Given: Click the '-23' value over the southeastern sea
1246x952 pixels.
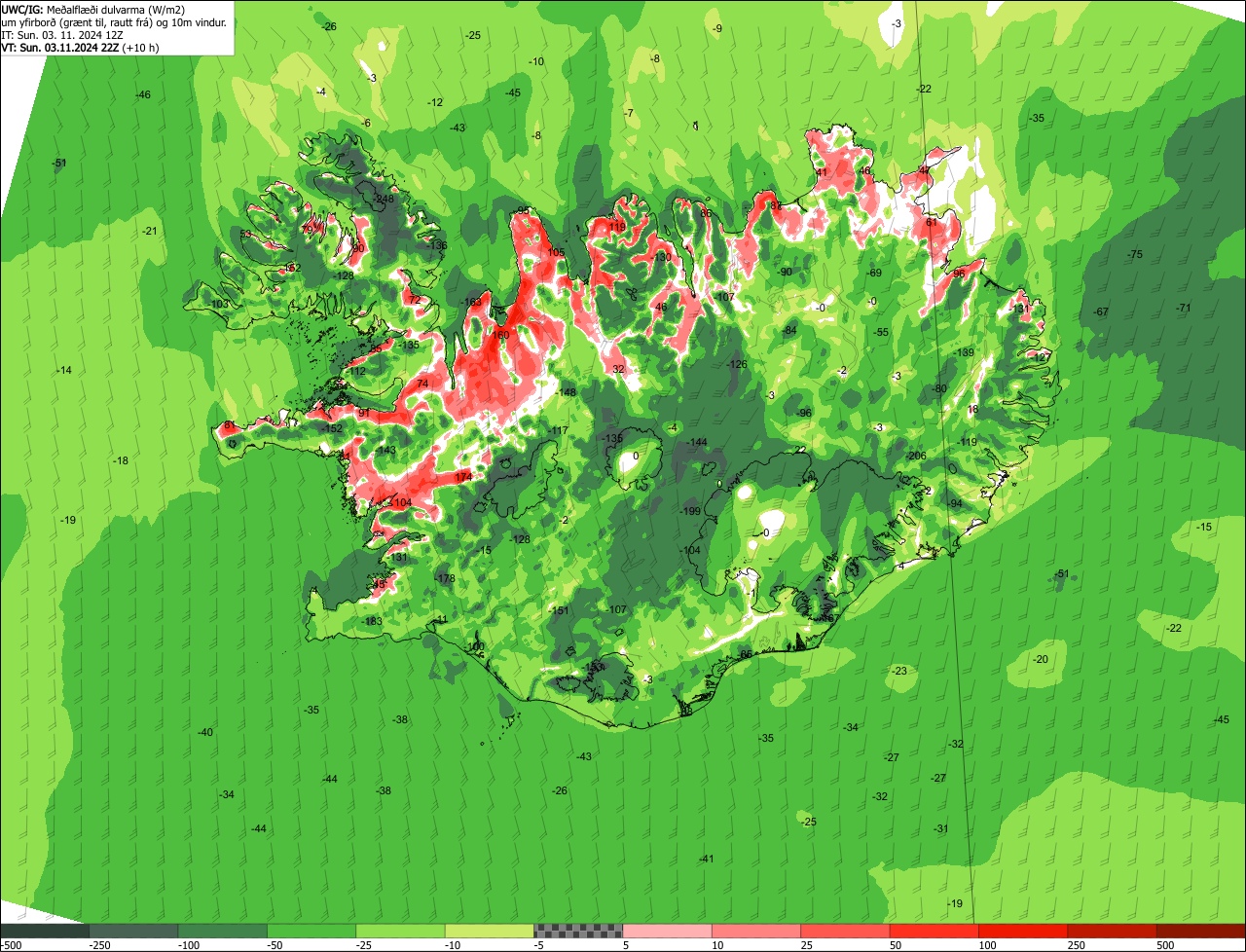Looking at the screenshot, I should point(899,671).
